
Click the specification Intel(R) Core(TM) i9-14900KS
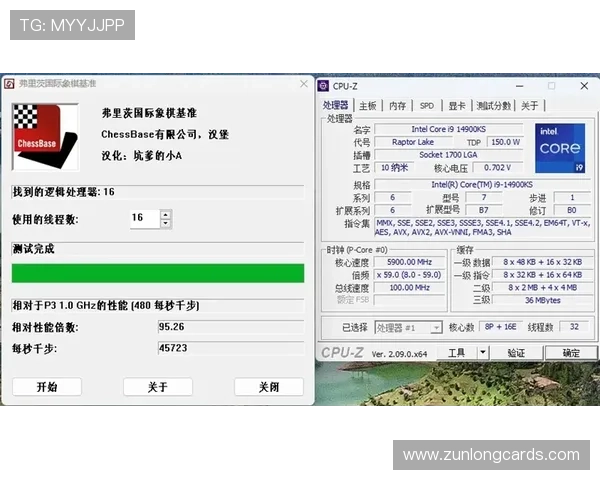click(x=482, y=184)
